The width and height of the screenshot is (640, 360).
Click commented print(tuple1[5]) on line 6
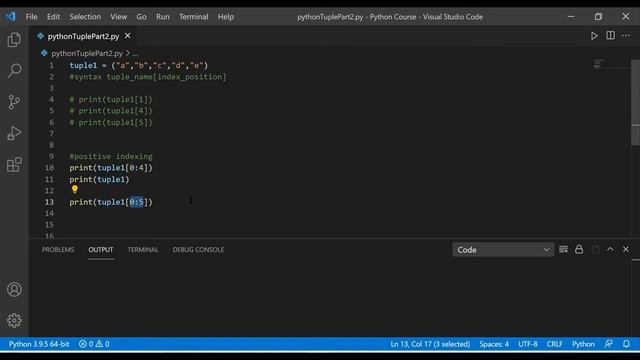111,122
